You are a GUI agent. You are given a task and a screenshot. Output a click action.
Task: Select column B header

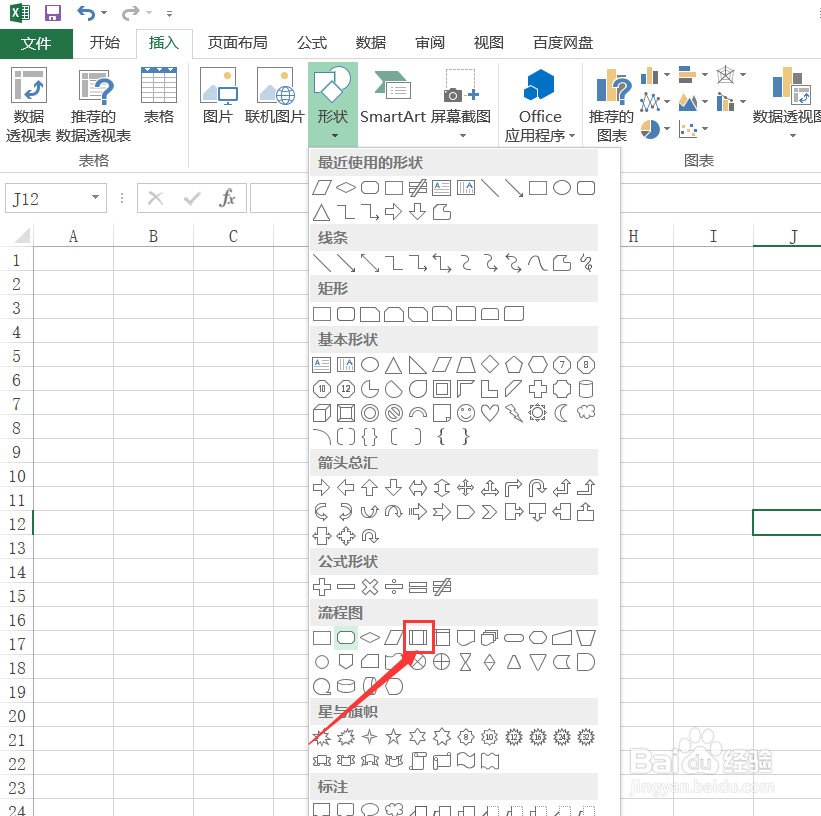153,236
